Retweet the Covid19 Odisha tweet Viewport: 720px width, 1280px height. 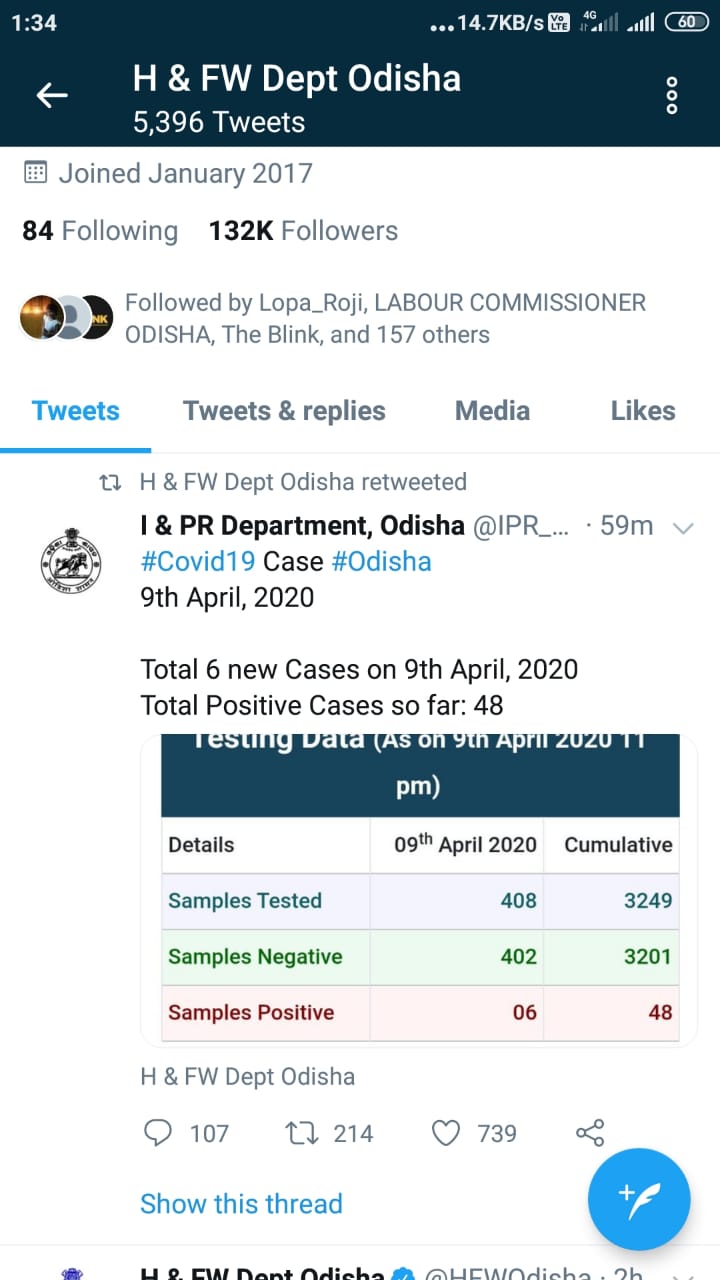(x=300, y=1133)
